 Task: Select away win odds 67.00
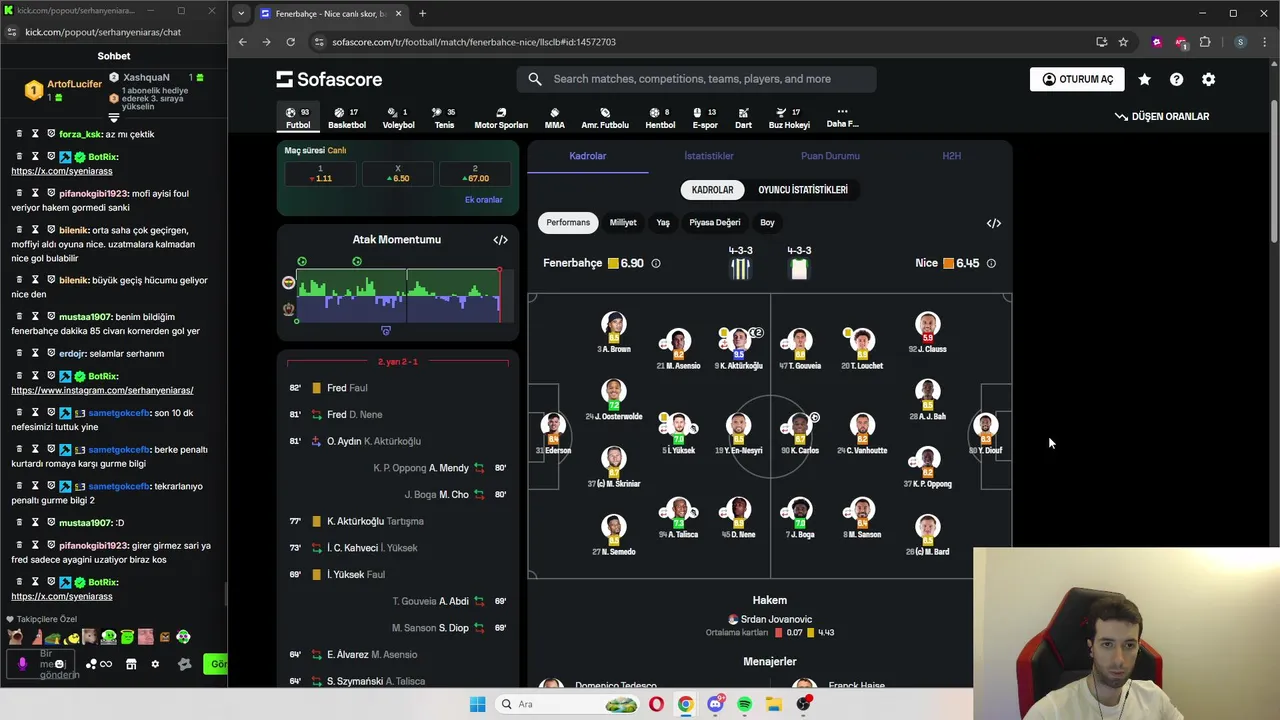[x=475, y=173]
